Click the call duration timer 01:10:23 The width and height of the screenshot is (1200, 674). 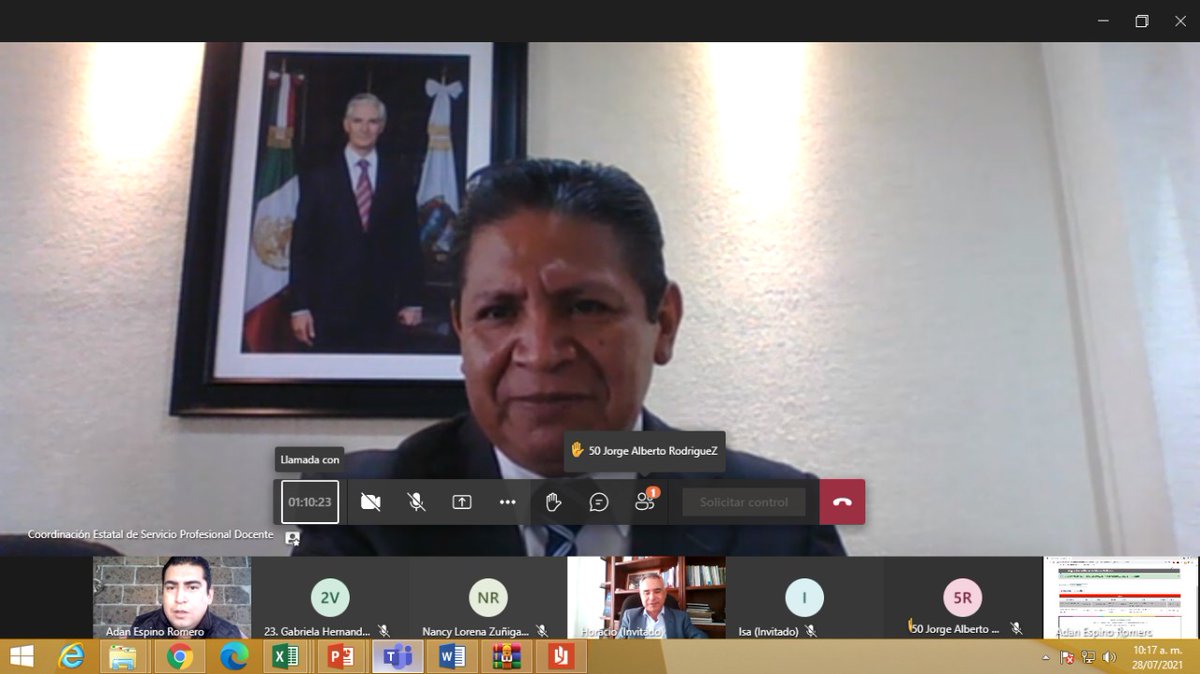[310, 502]
